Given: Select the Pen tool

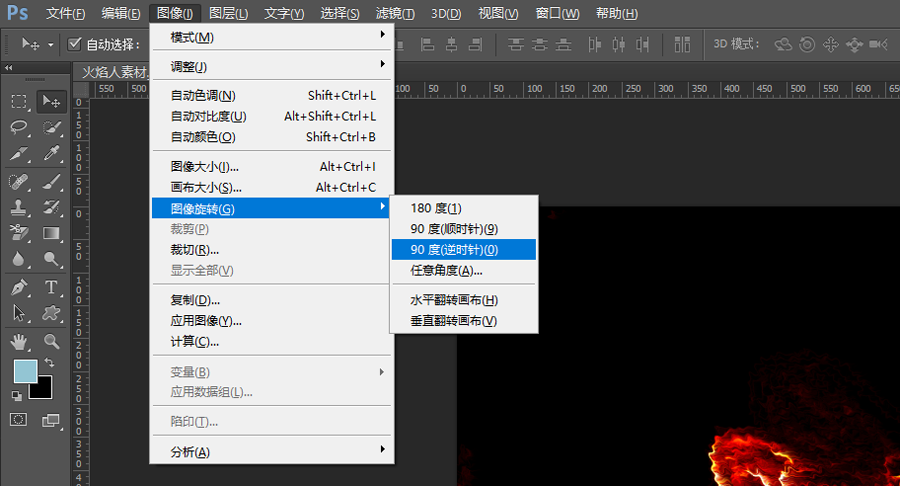Looking at the screenshot, I should [x=19, y=288].
